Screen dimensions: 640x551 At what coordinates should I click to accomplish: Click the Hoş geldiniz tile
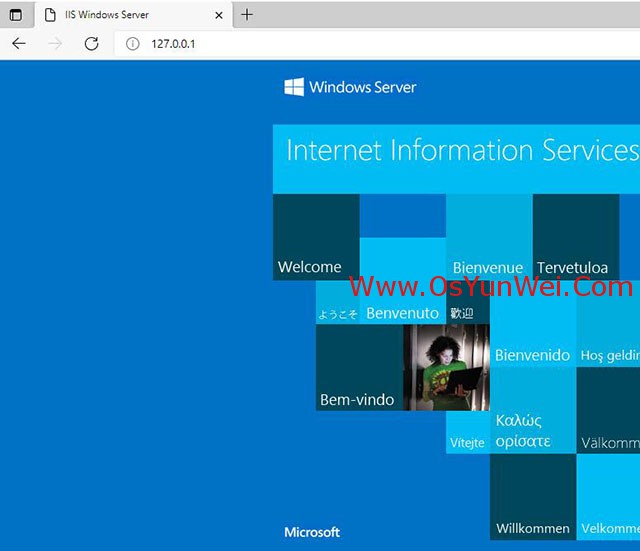coord(608,324)
